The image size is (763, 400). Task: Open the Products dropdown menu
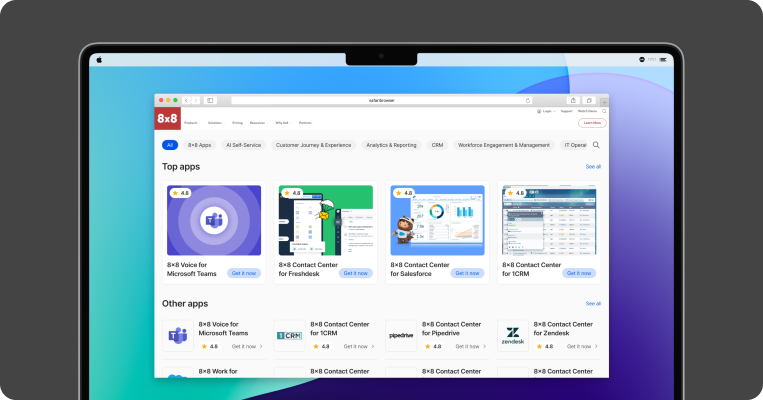tap(192, 123)
